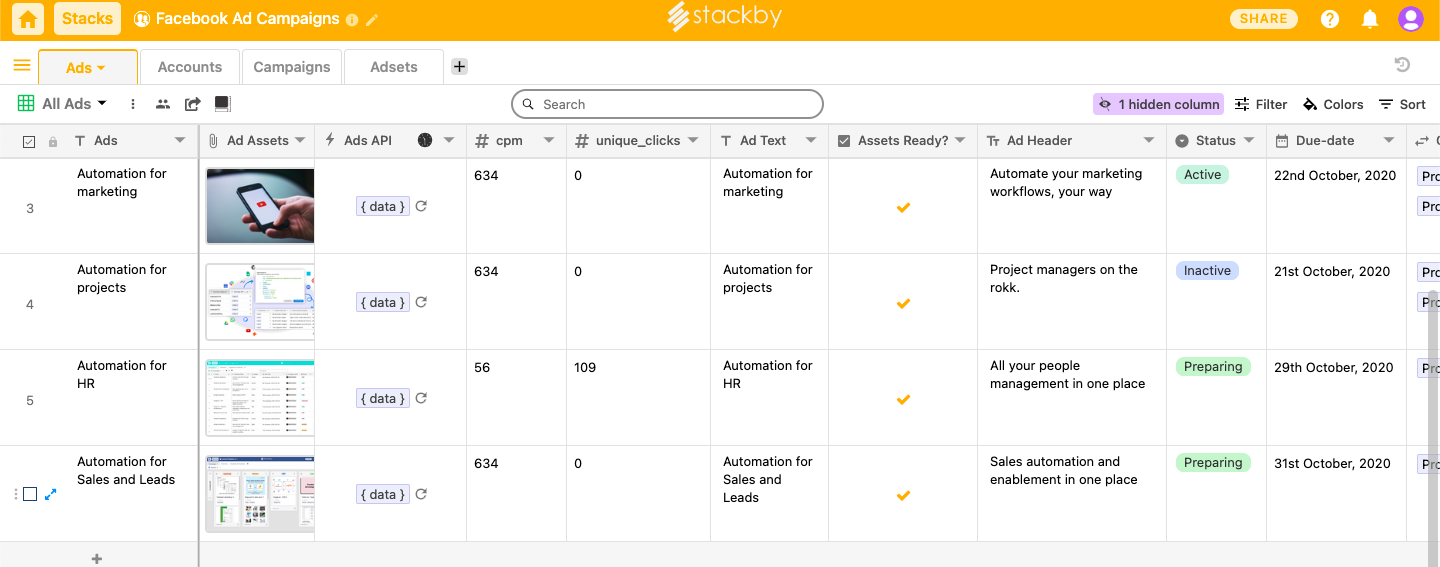1440x567 pixels.
Task: Open the history clock icon
Action: tap(1402, 65)
